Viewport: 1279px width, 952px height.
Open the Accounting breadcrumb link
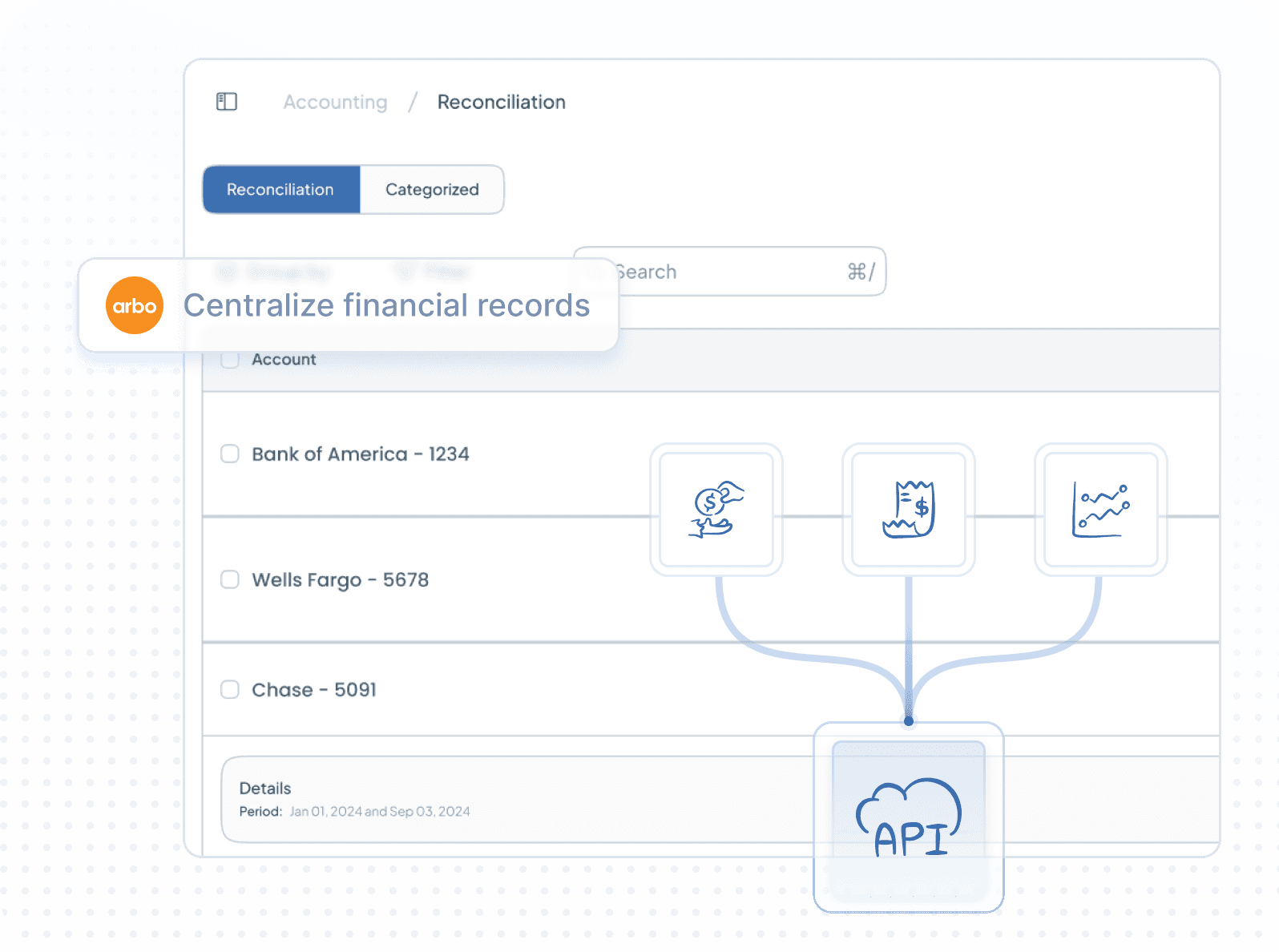(x=335, y=103)
